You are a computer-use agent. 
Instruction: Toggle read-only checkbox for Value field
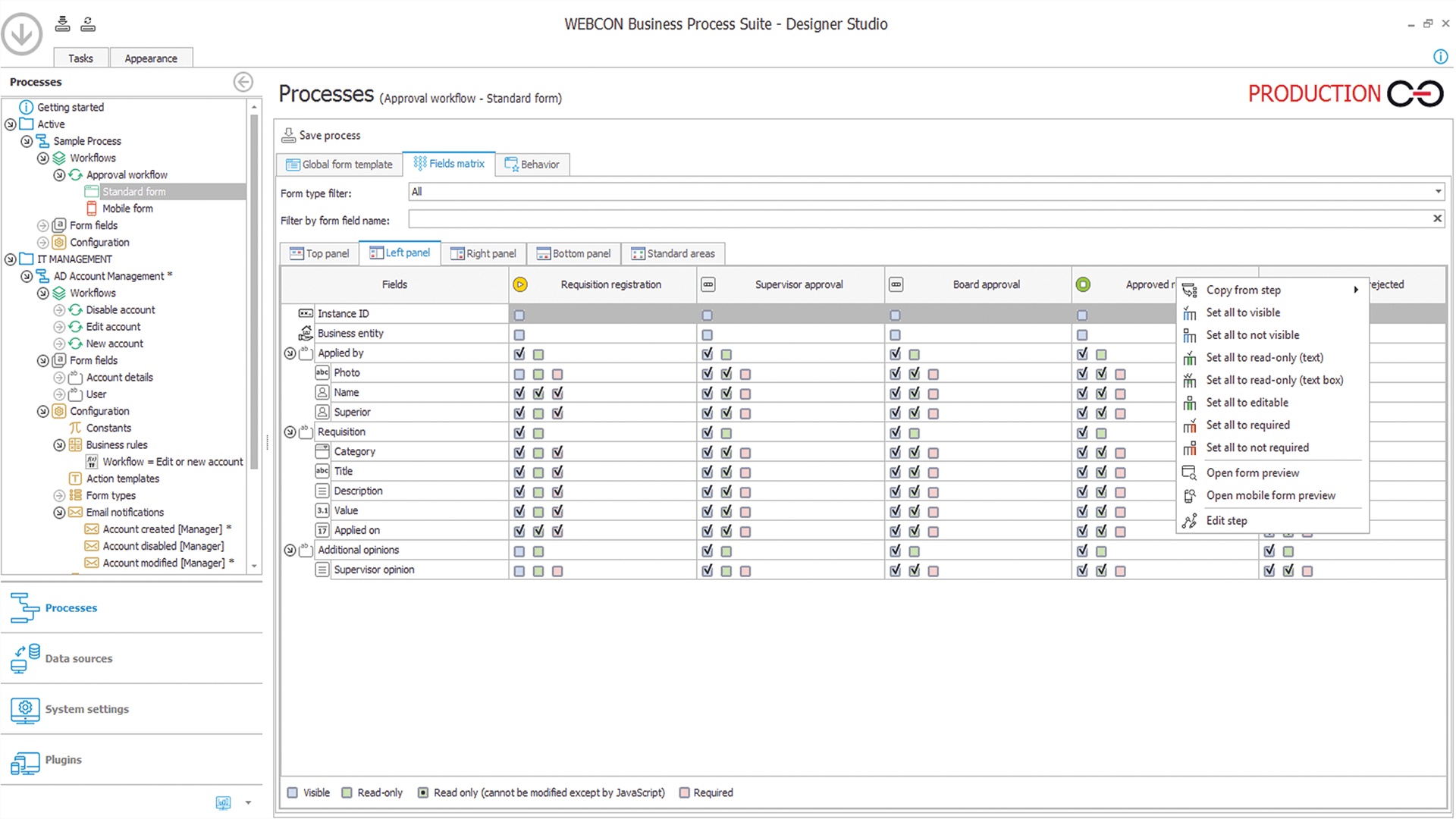click(x=538, y=511)
